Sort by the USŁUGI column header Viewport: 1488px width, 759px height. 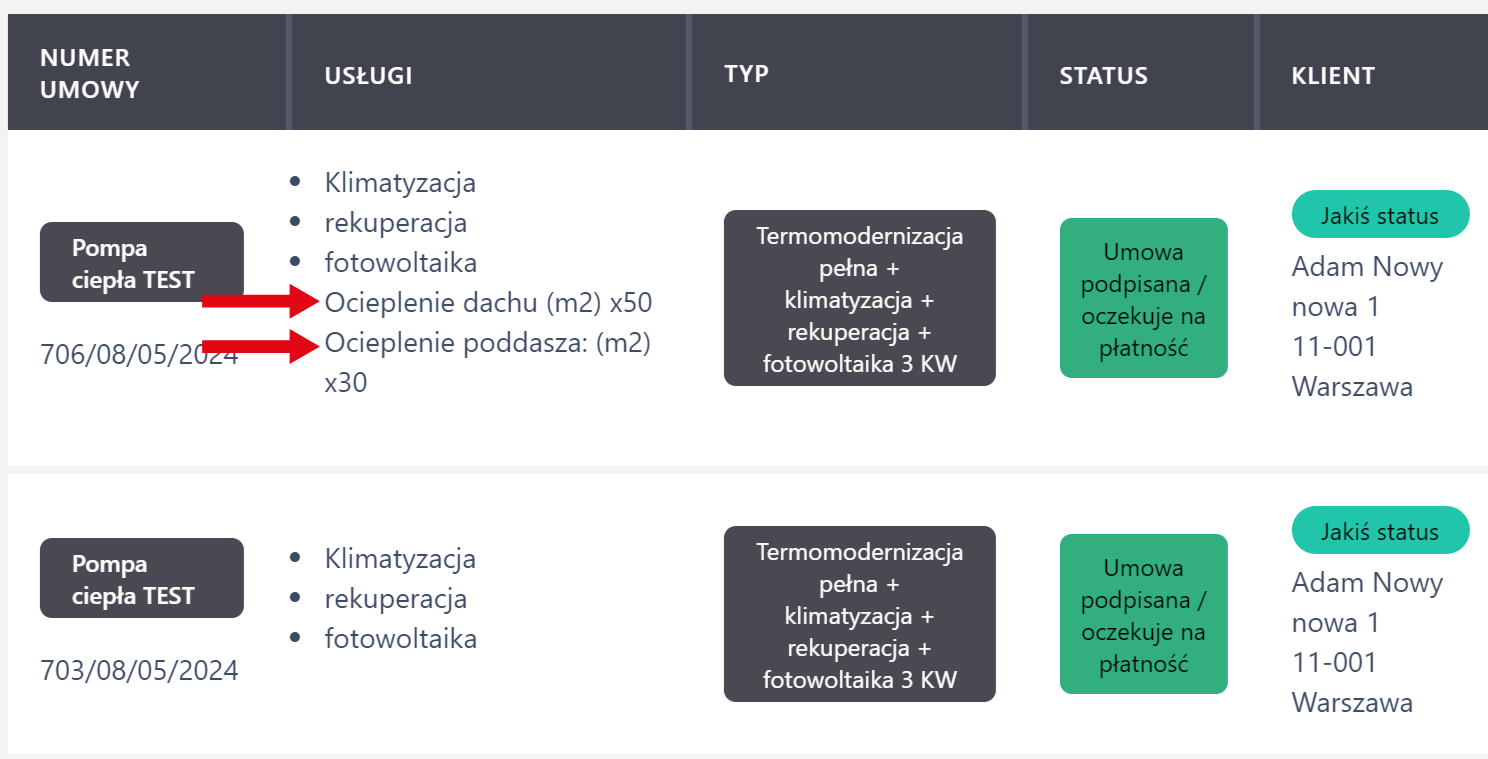tap(368, 76)
